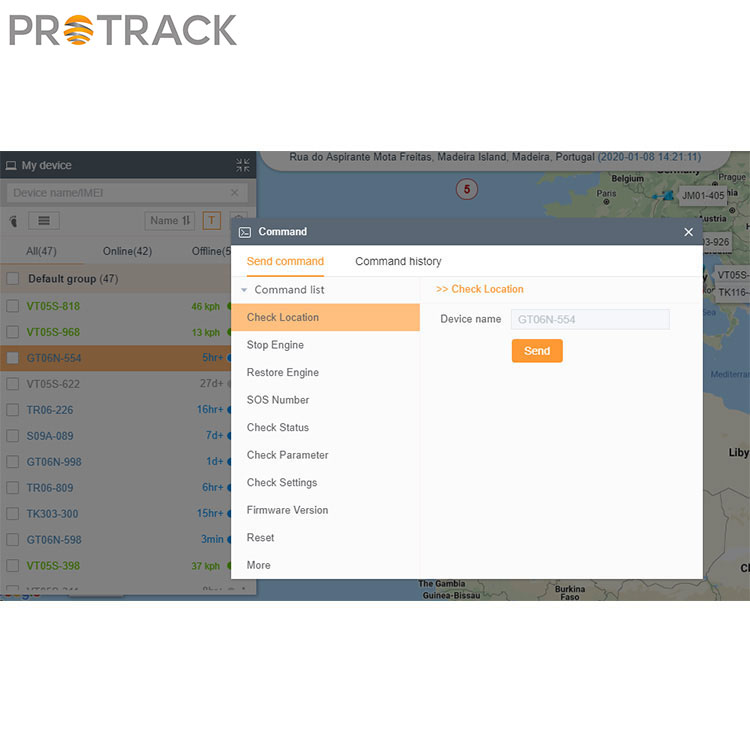Select device S09A-089 in list
Image resolution: width=750 pixels, height=750 pixels.
50,436
